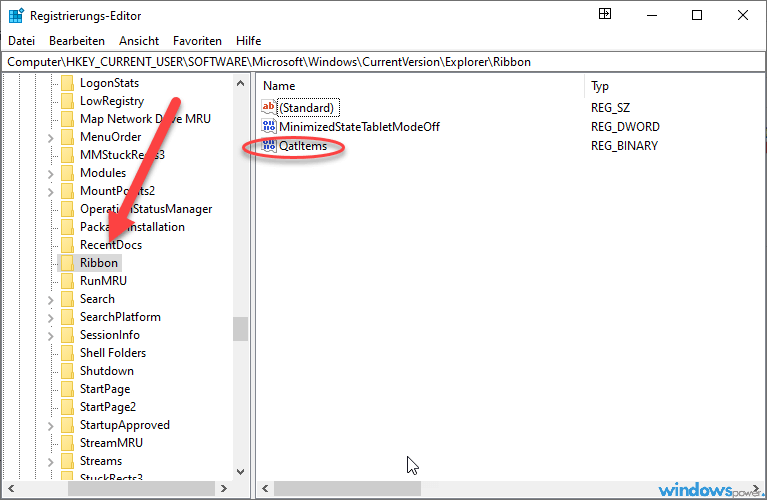Select the StartupApproved key
This screenshot has height=500, width=767.
(125, 425)
